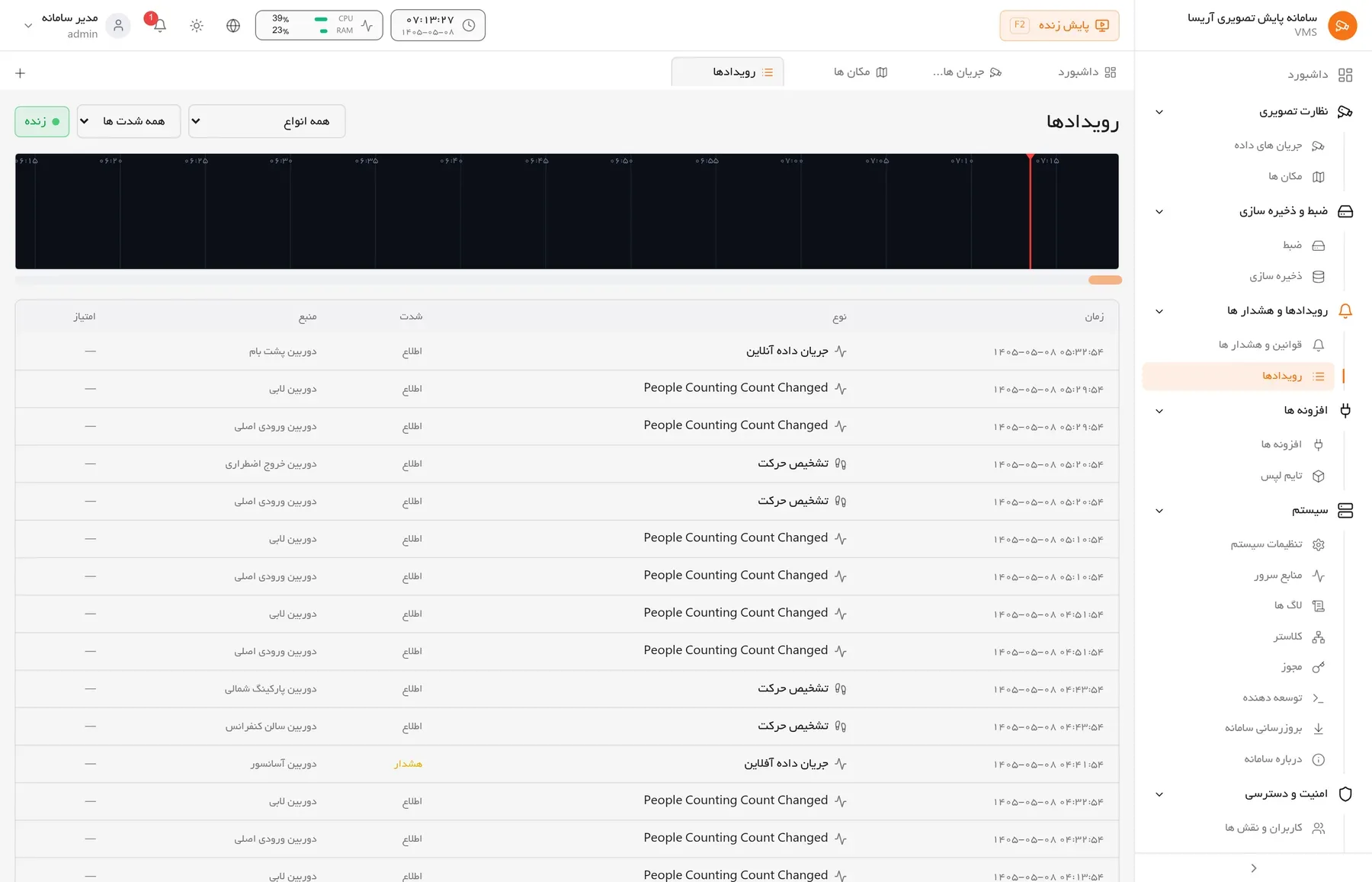The image size is (1372, 882).
Task: Collapse the رویدادها و هشدار ها section
Action: [x=1159, y=311]
